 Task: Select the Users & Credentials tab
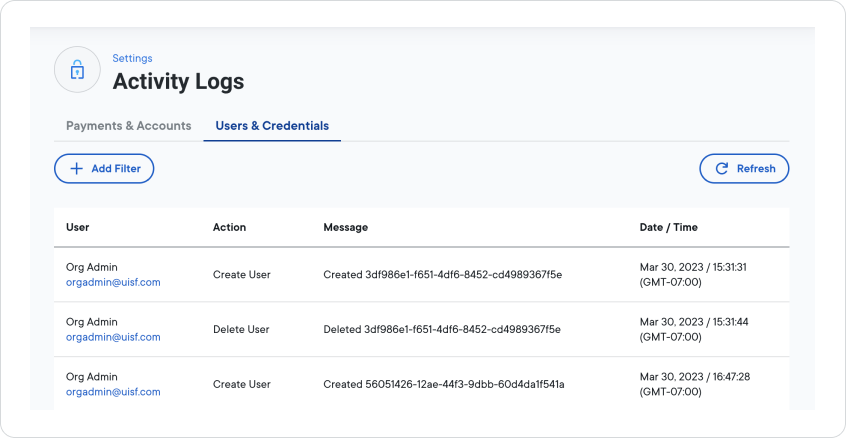coord(272,126)
